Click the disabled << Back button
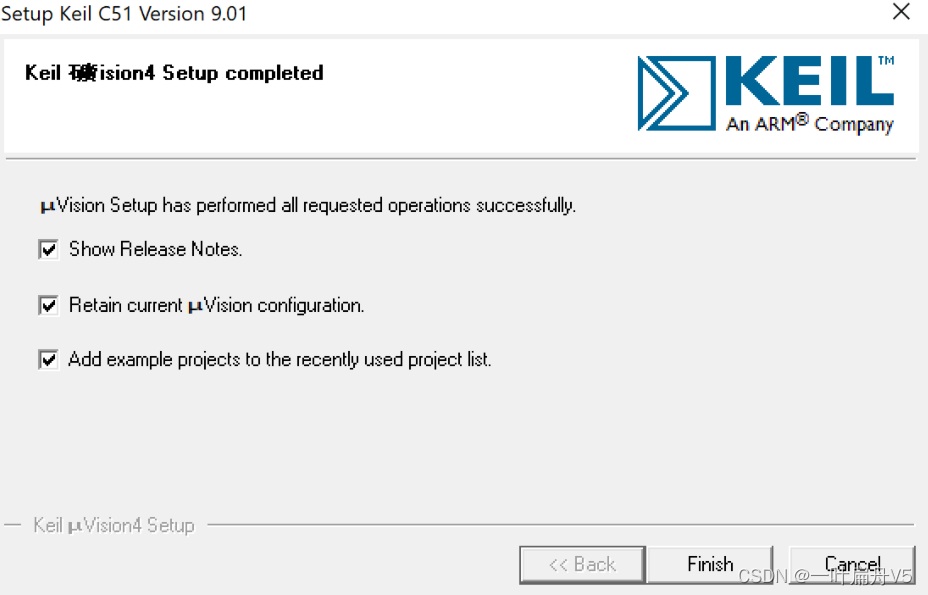The height and width of the screenshot is (595, 928). coord(582,564)
